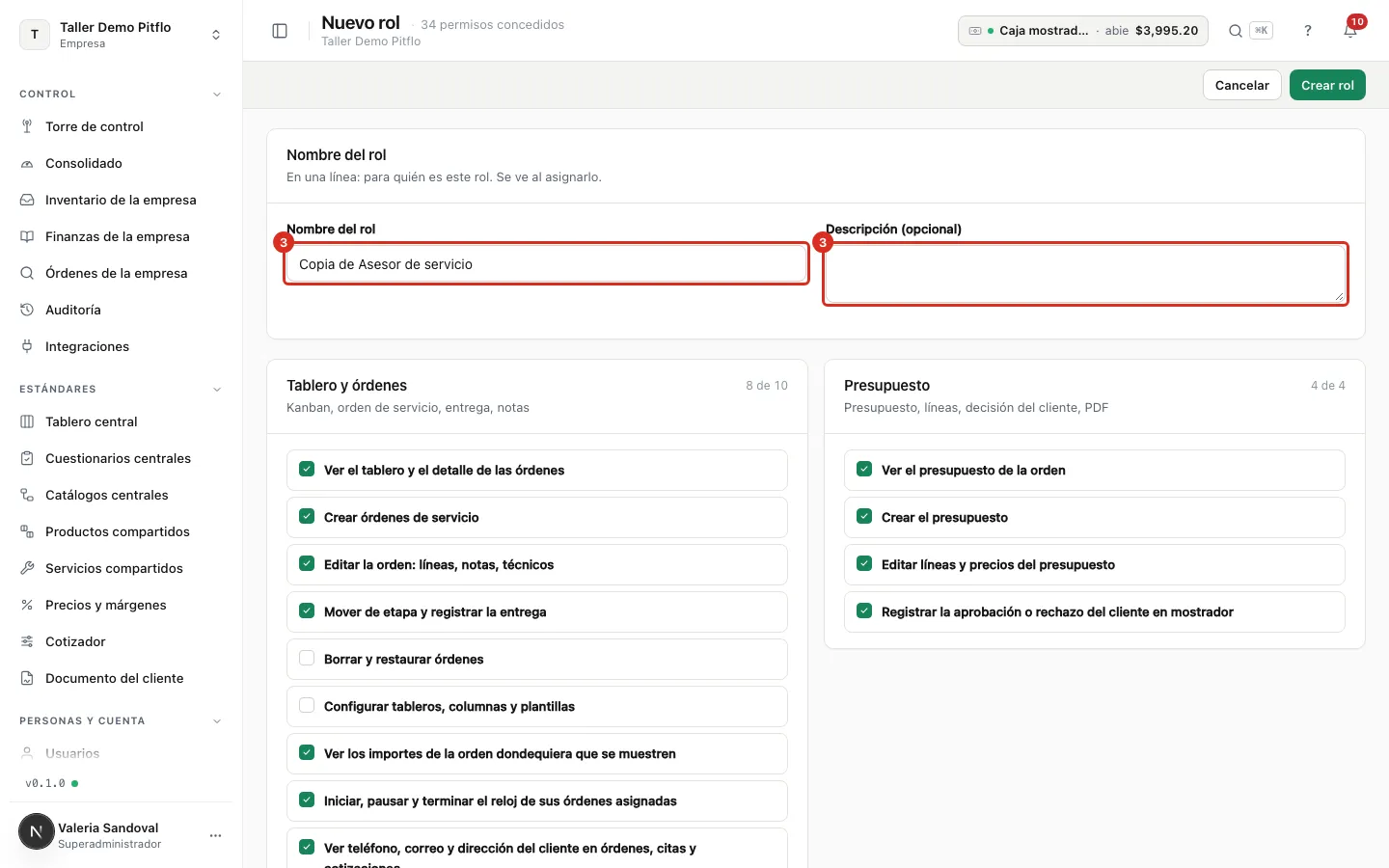Collapse the CONTROL sidebar section
This screenshot has height=868, width=1389.
click(217, 95)
